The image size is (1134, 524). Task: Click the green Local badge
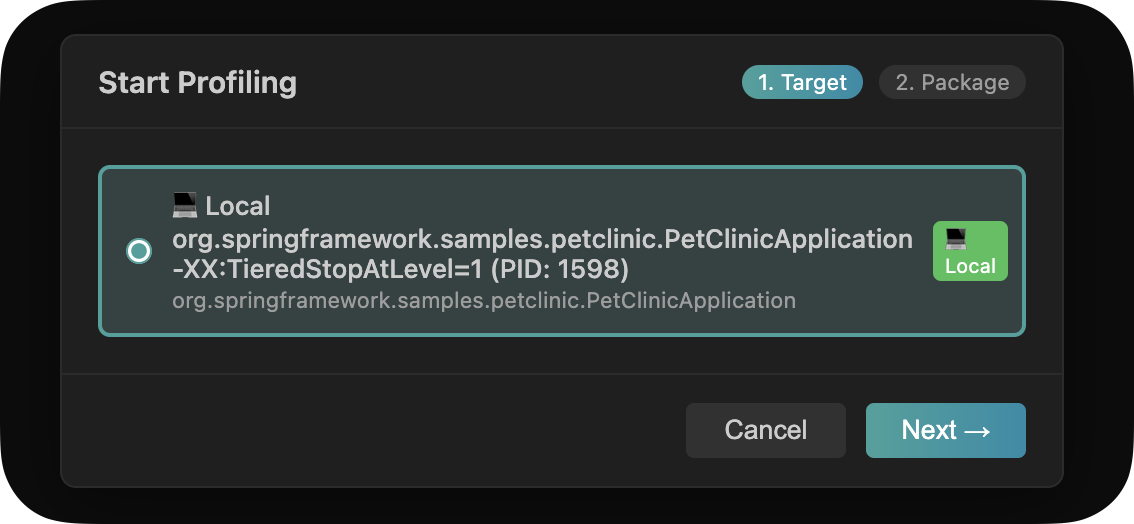click(x=970, y=251)
